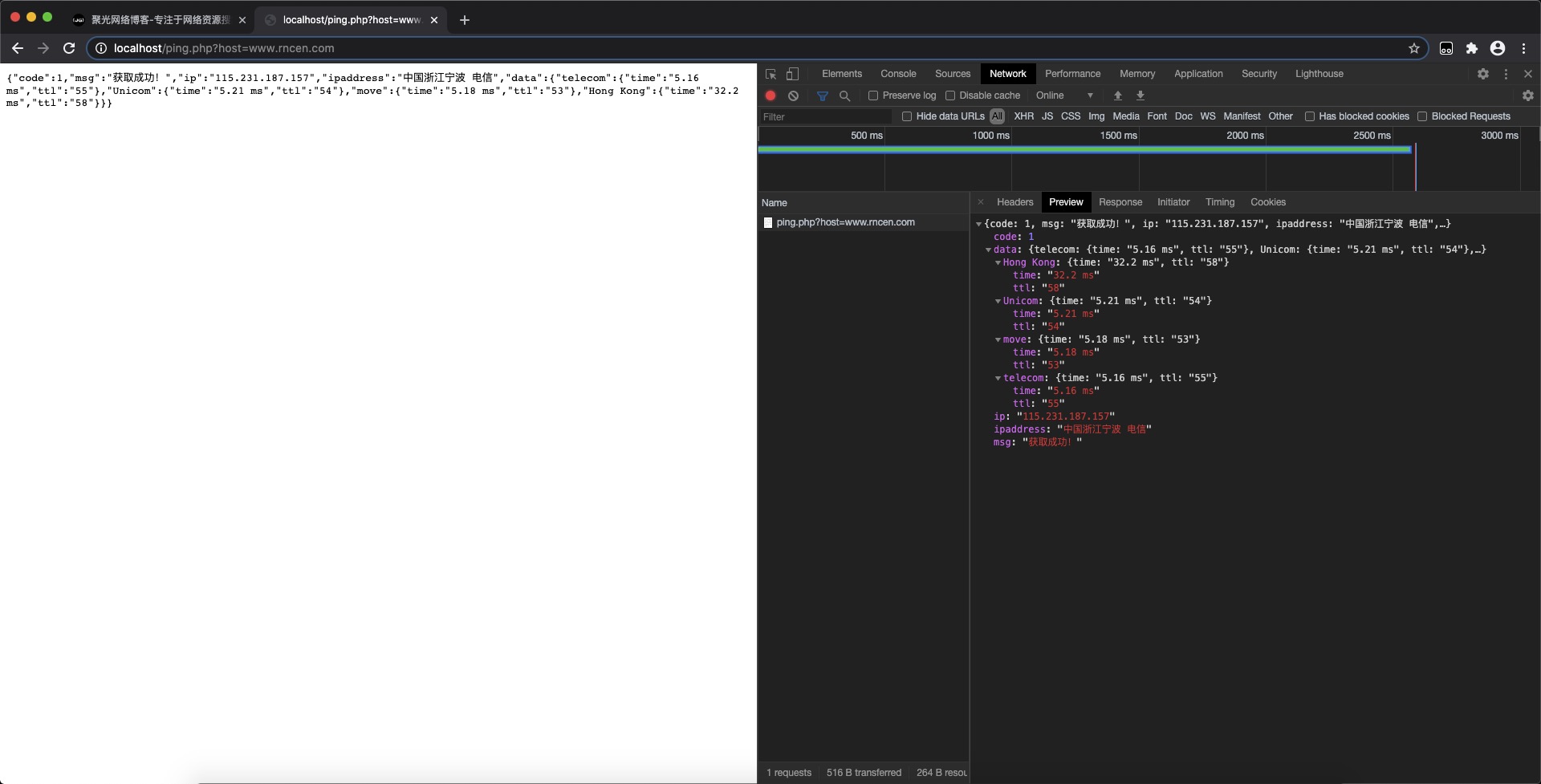Image resolution: width=1541 pixels, height=784 pixels.
Task: Open the Lighthouse panel
Action: (1319, 74)
